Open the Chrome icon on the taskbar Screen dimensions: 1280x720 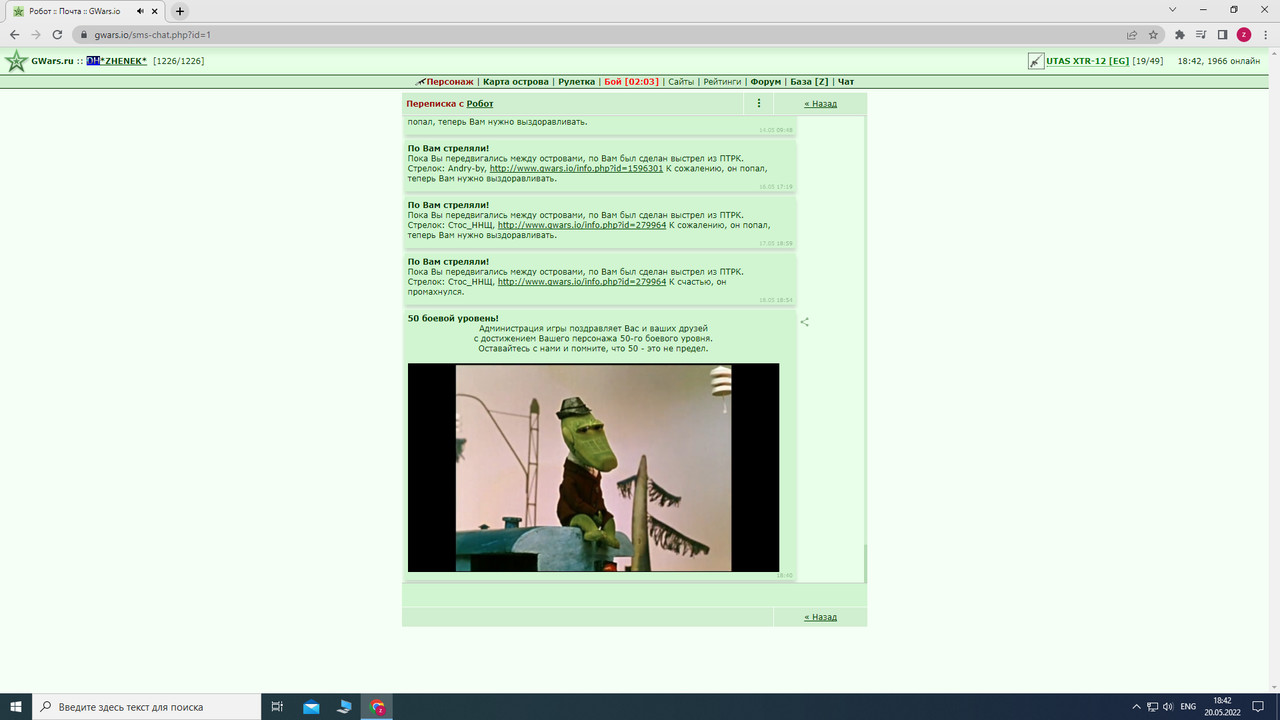coord(377,707)
